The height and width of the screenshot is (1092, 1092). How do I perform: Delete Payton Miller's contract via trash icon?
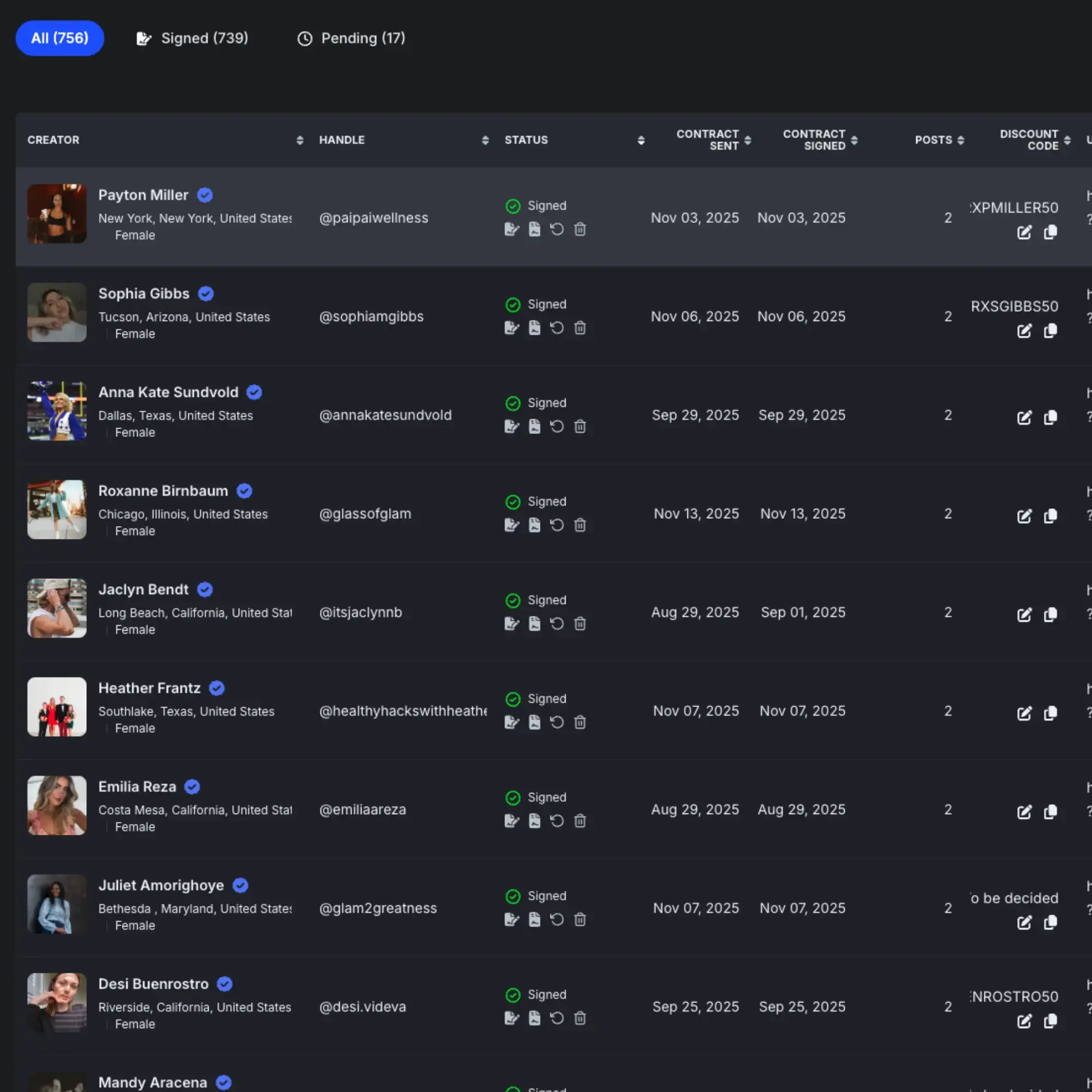pyautogui.click(x=580, y=229)
